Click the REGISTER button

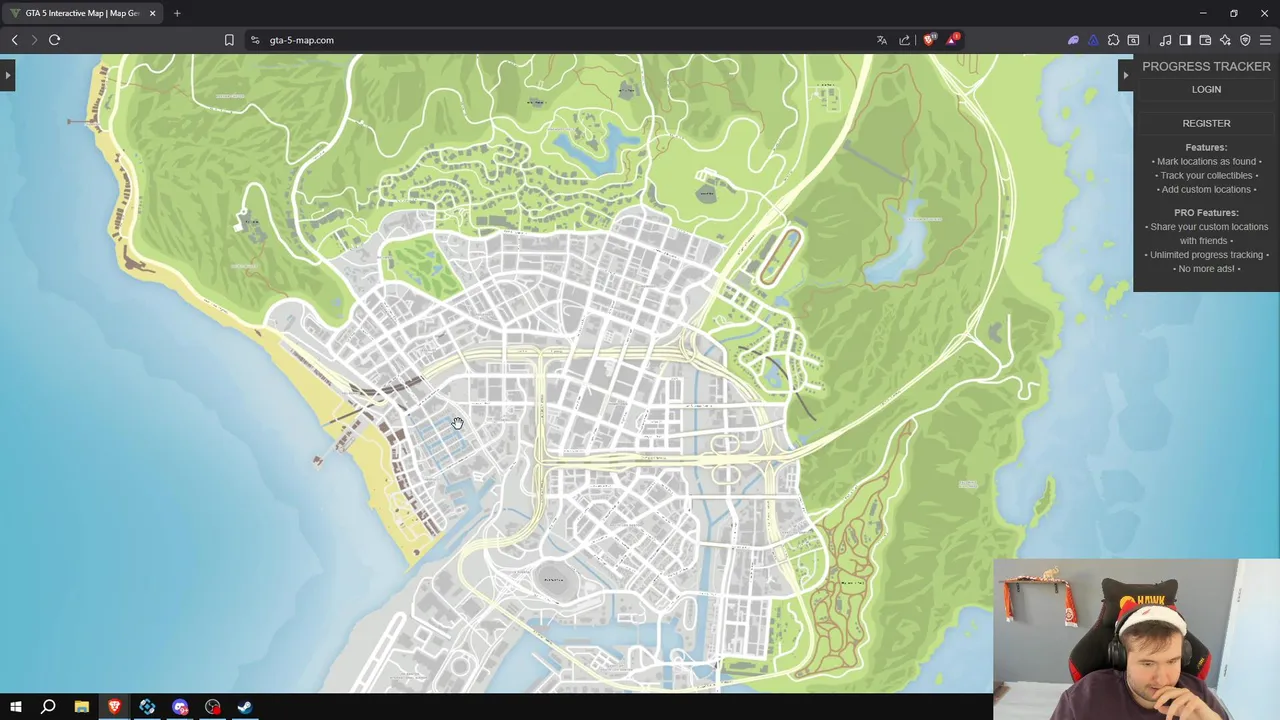tap(1206, 123)
